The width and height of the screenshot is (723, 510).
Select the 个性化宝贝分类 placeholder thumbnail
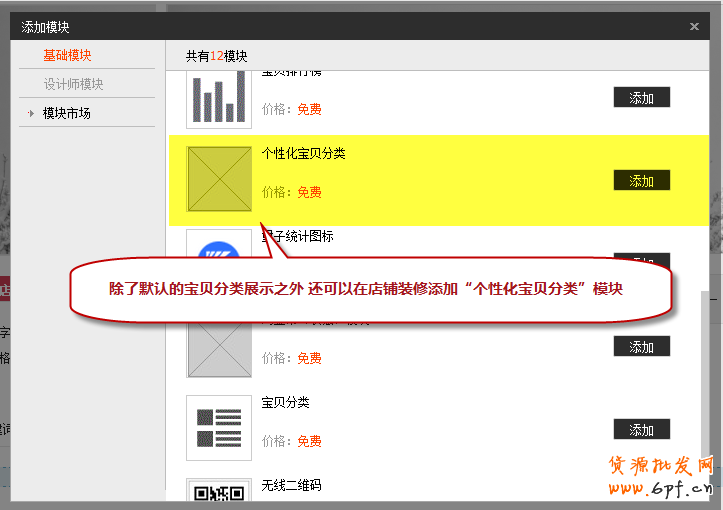[x=219, y=180]
